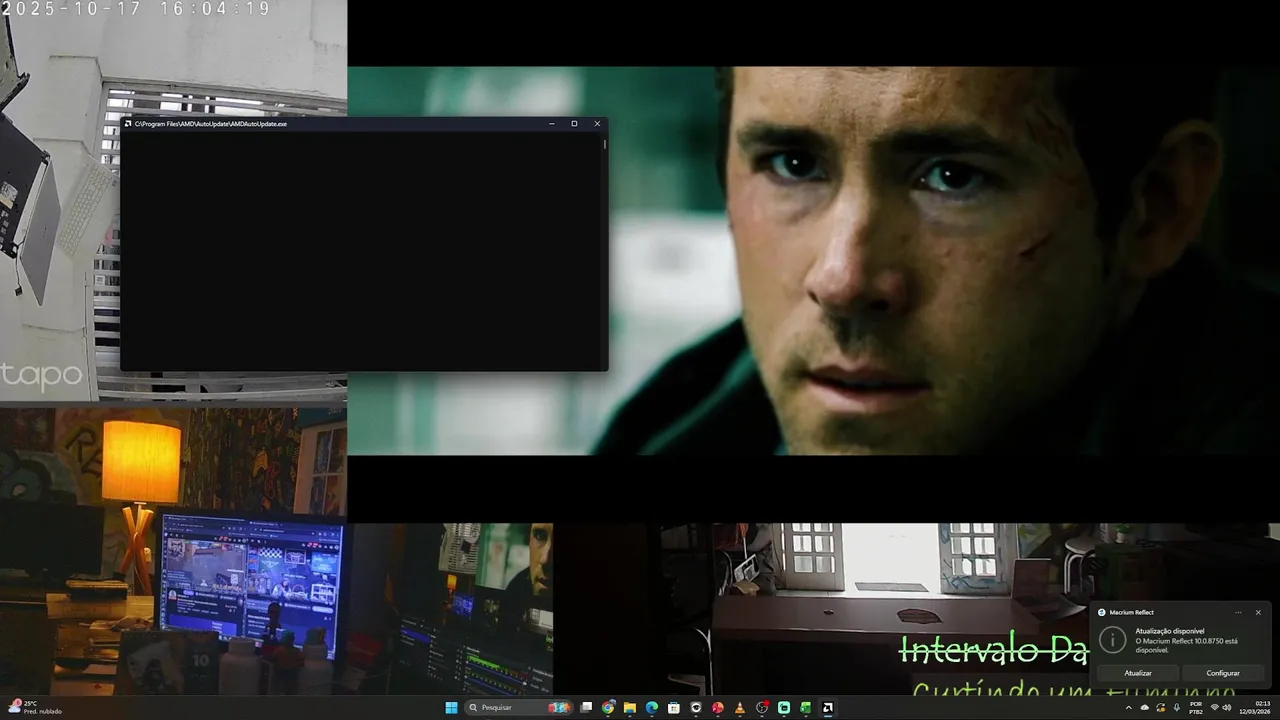Click Configurar in Macrium Reflect notification
Image resolution: width=1280 pixels, height=720 pixels.
(1223, 673)
